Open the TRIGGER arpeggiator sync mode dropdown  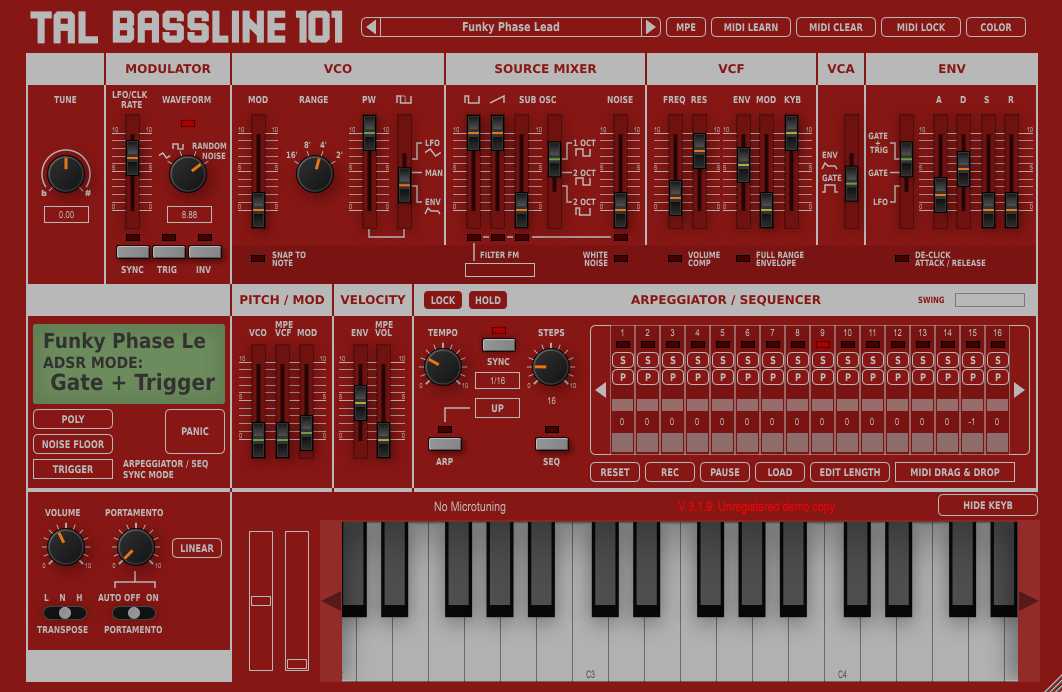73,469
